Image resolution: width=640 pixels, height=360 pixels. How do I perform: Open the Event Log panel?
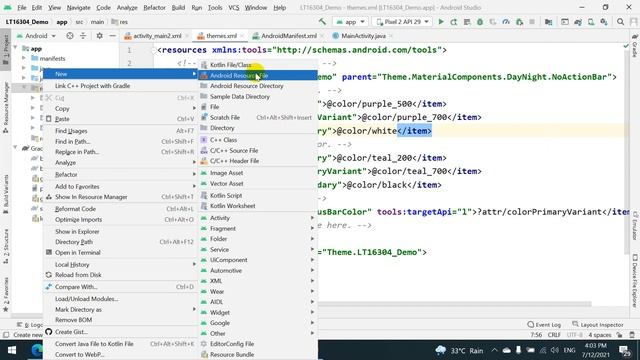(x=544, y=324)
